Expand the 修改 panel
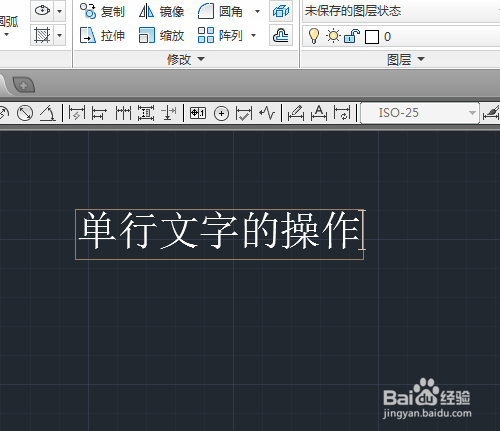This screenshot has height=431, width=500. [185, 59]
